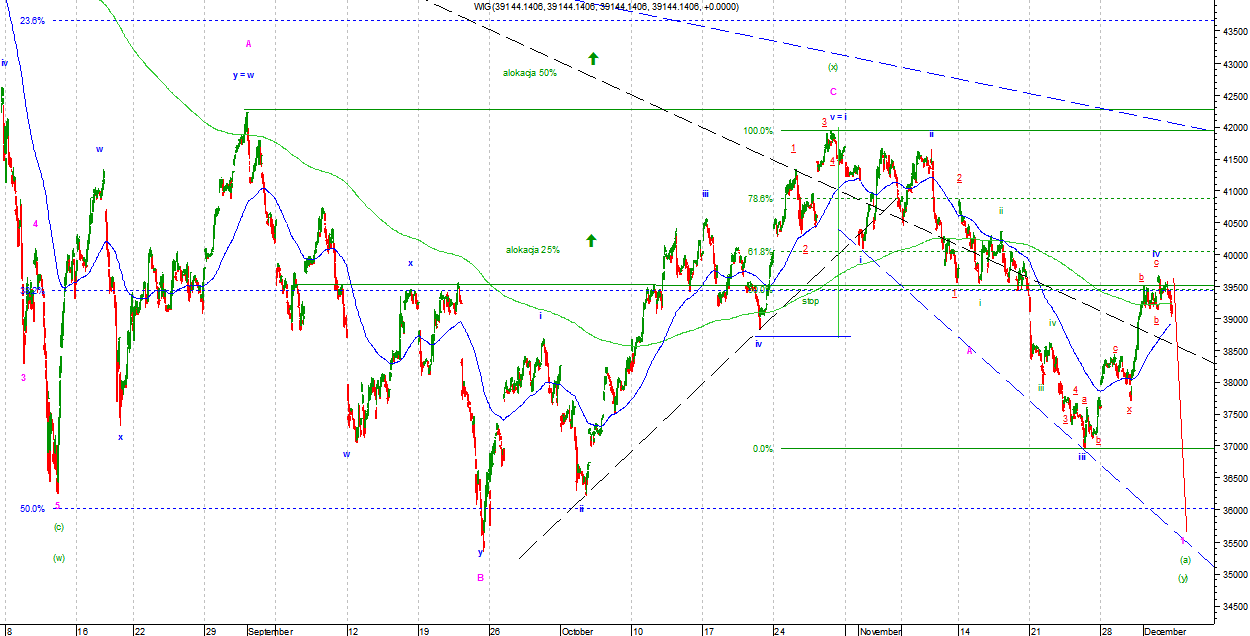
Task: Click the green (x) wave label
Action: (832, 67)
